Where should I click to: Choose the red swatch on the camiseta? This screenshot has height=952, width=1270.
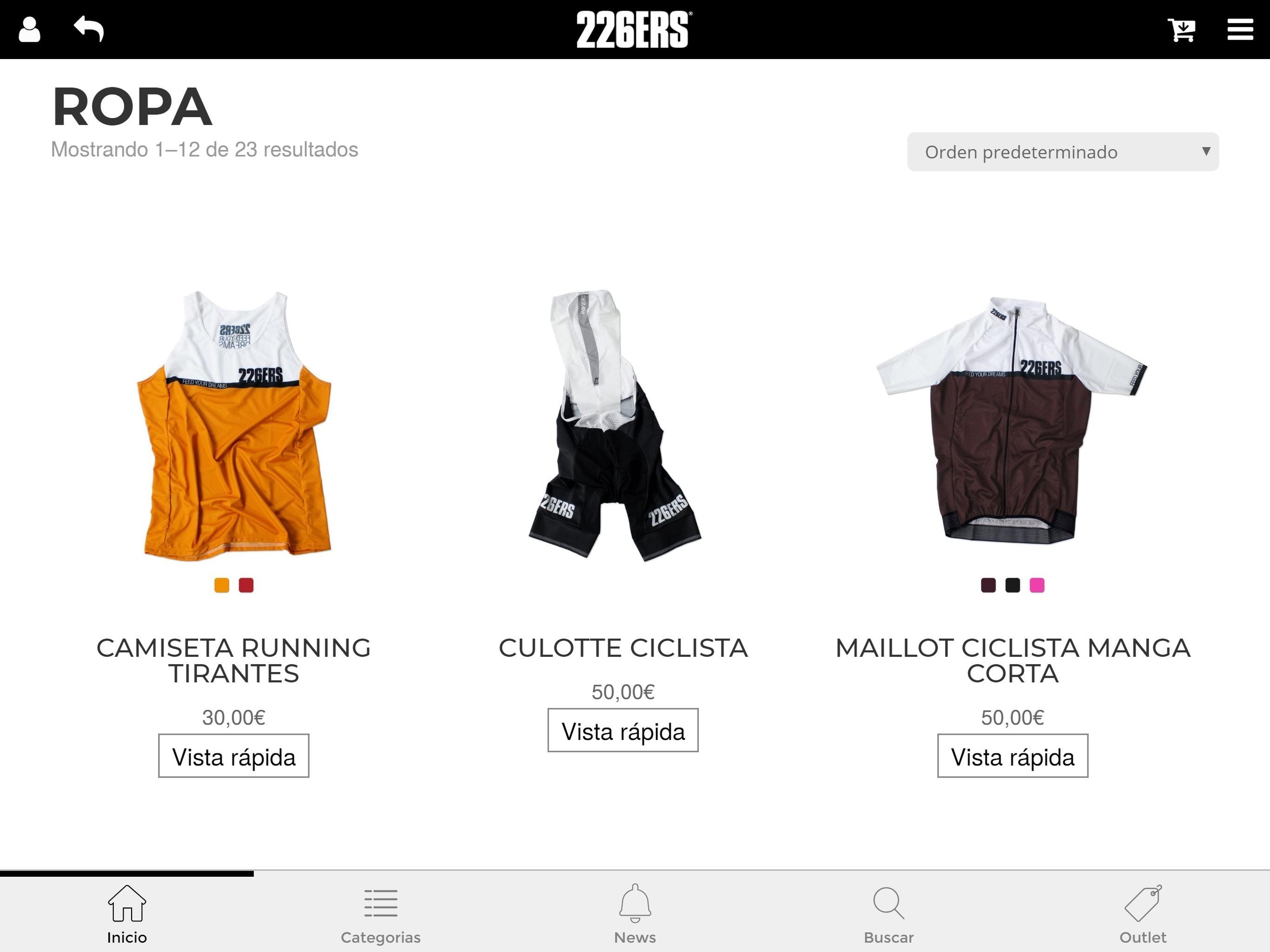(246, 585)
